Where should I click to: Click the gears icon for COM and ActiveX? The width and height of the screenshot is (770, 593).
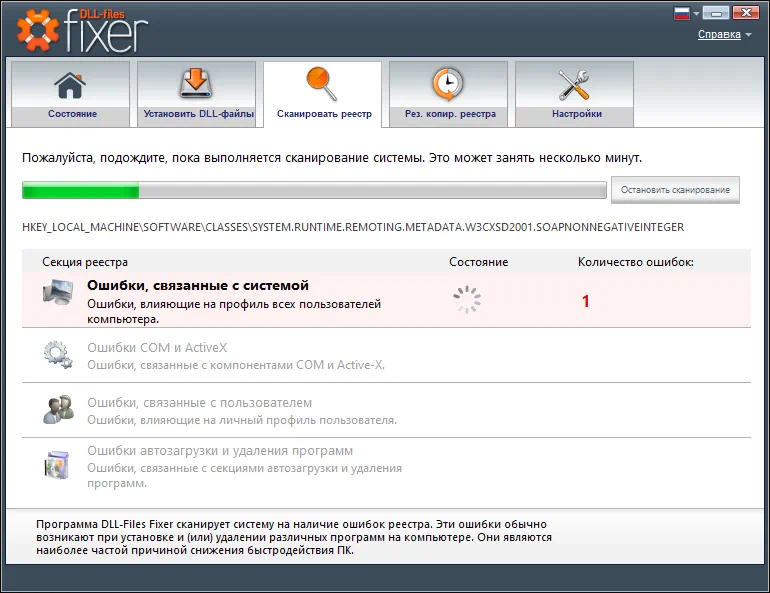[58, 354]
